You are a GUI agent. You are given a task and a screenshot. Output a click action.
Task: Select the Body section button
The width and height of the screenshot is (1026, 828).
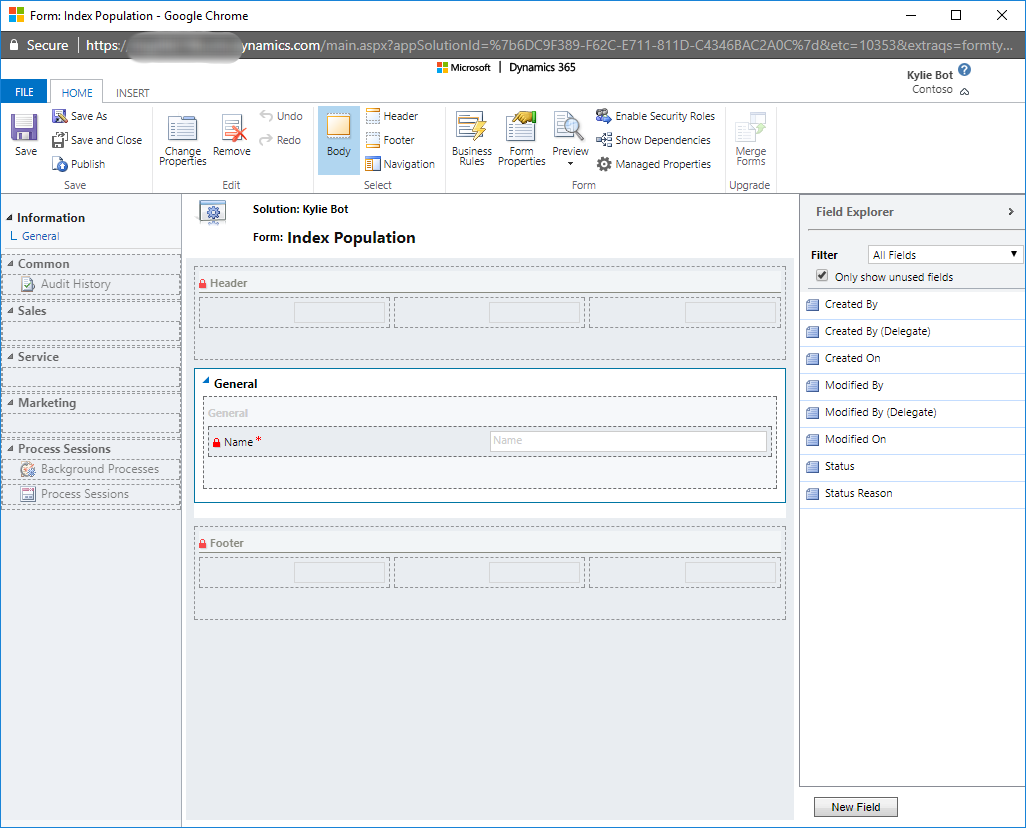click(x=338, y=139)
